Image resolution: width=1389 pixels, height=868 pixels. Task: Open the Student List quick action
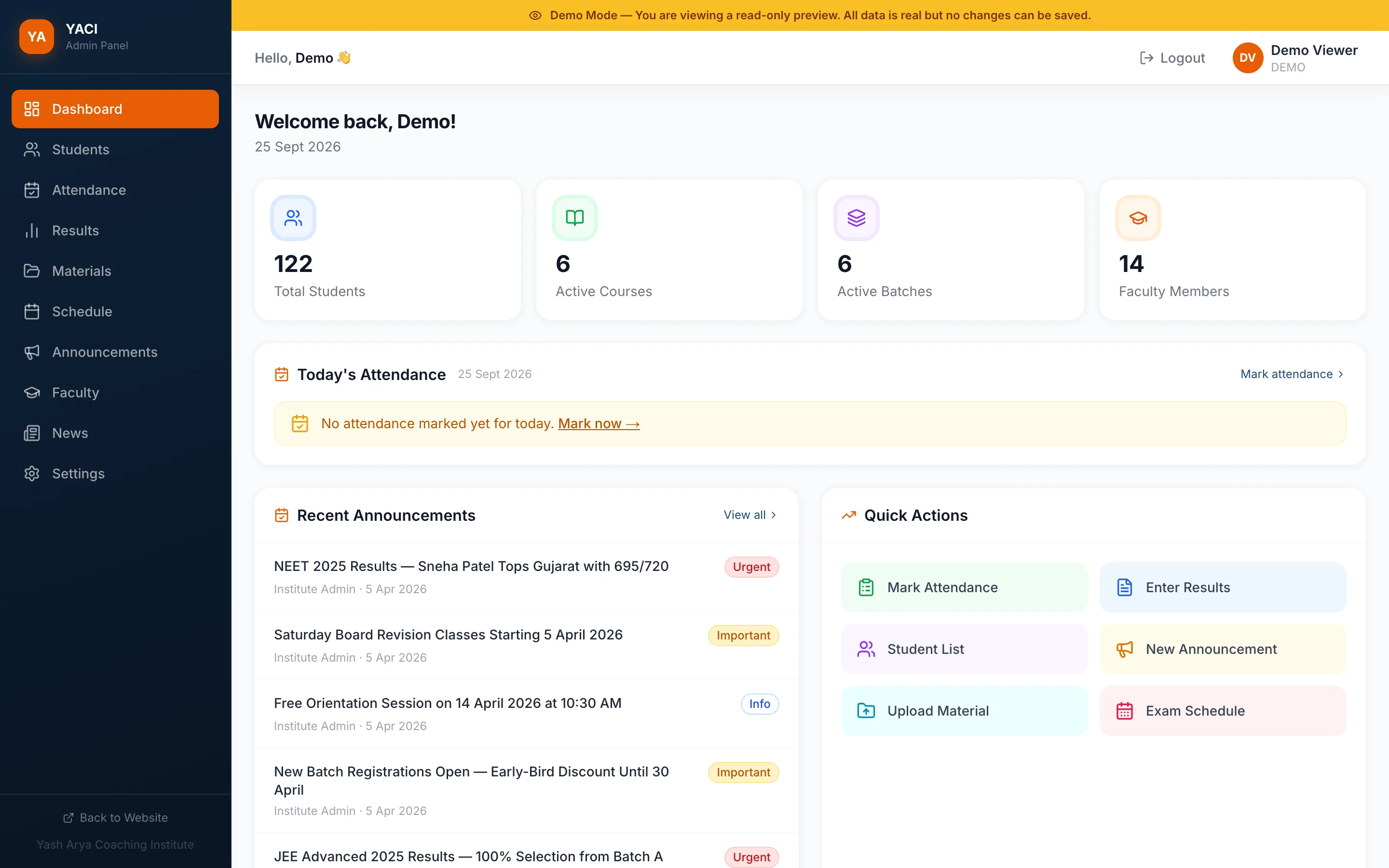coord(964,649)
